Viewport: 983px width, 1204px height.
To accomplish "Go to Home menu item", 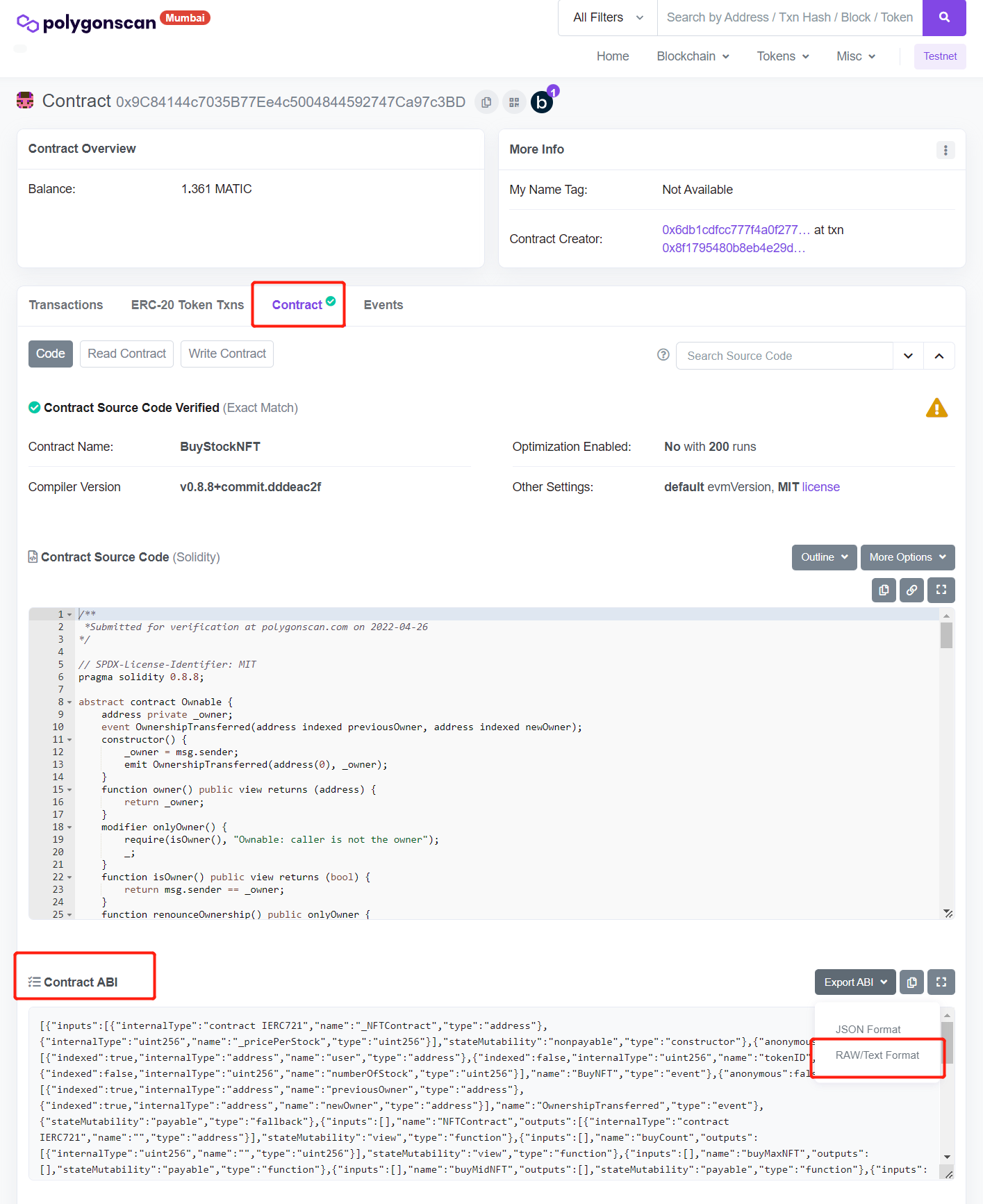I will tap(613, 56).
